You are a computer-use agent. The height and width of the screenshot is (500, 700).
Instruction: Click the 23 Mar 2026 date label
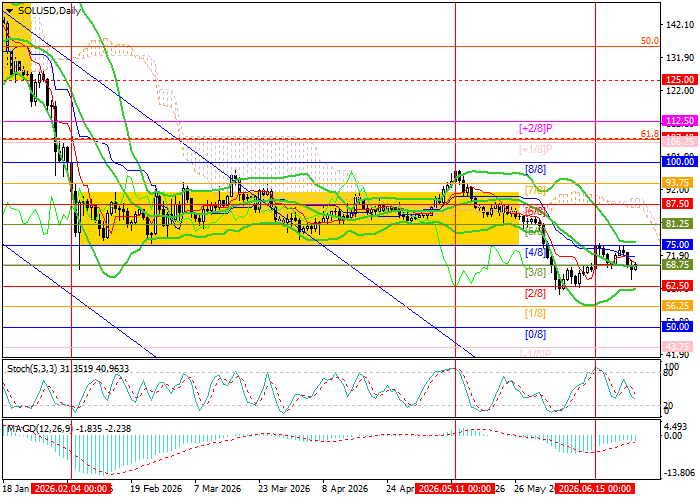(x=284, y=489)
